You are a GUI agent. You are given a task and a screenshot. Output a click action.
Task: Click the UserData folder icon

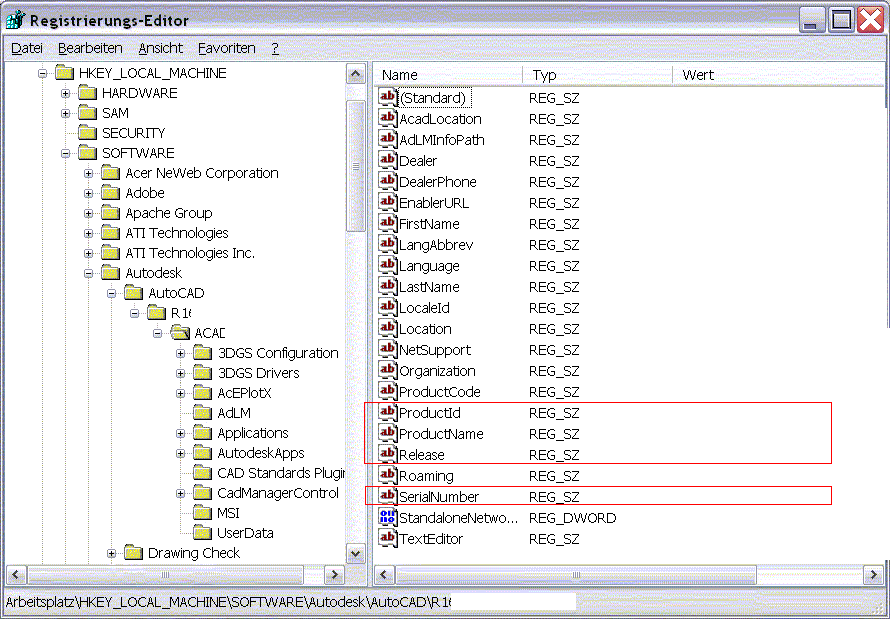pos(202,533)
